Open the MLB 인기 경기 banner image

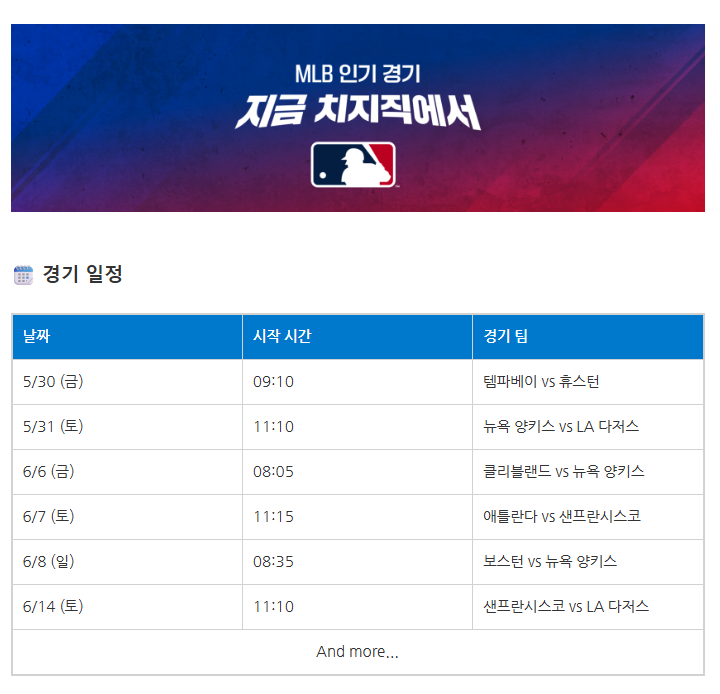coord(358,118)
